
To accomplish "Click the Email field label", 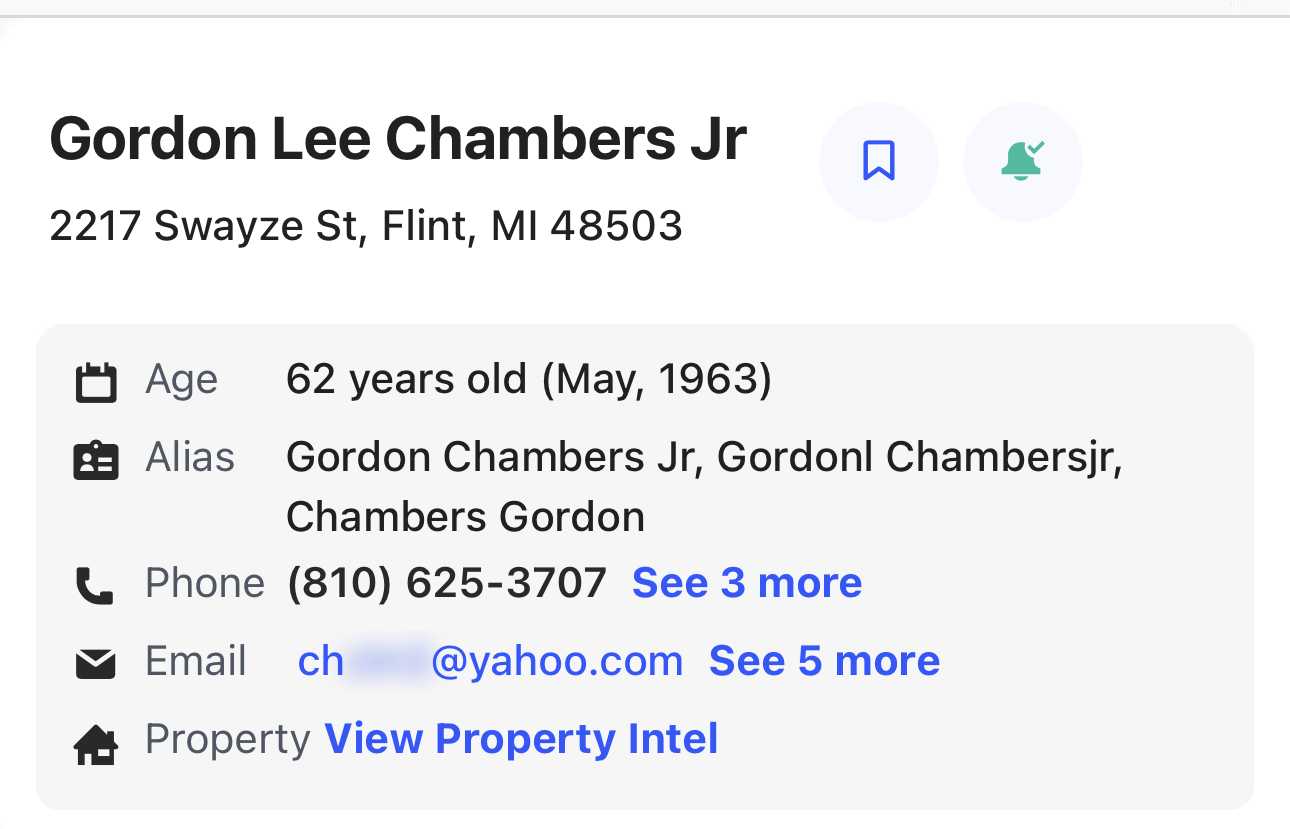I will [x=196, y=661].
